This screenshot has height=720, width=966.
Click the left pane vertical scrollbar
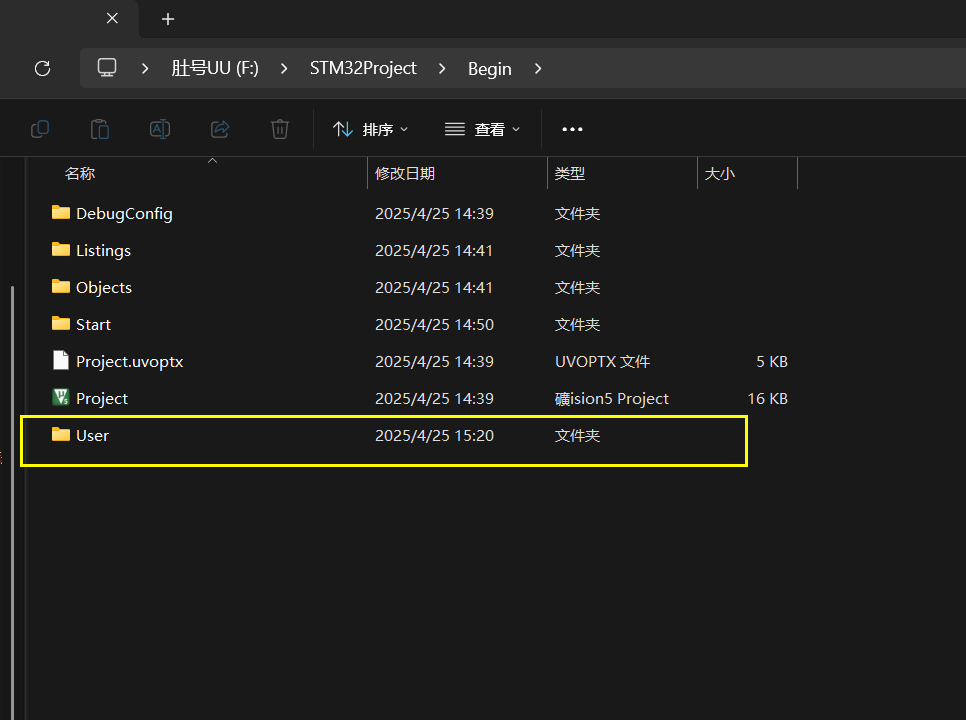[12, 502]
